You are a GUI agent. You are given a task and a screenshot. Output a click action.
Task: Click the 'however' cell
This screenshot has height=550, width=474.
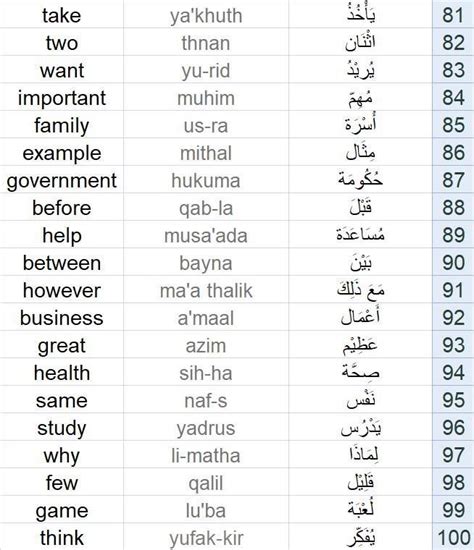pyautogui.click(x=61, y=289)
